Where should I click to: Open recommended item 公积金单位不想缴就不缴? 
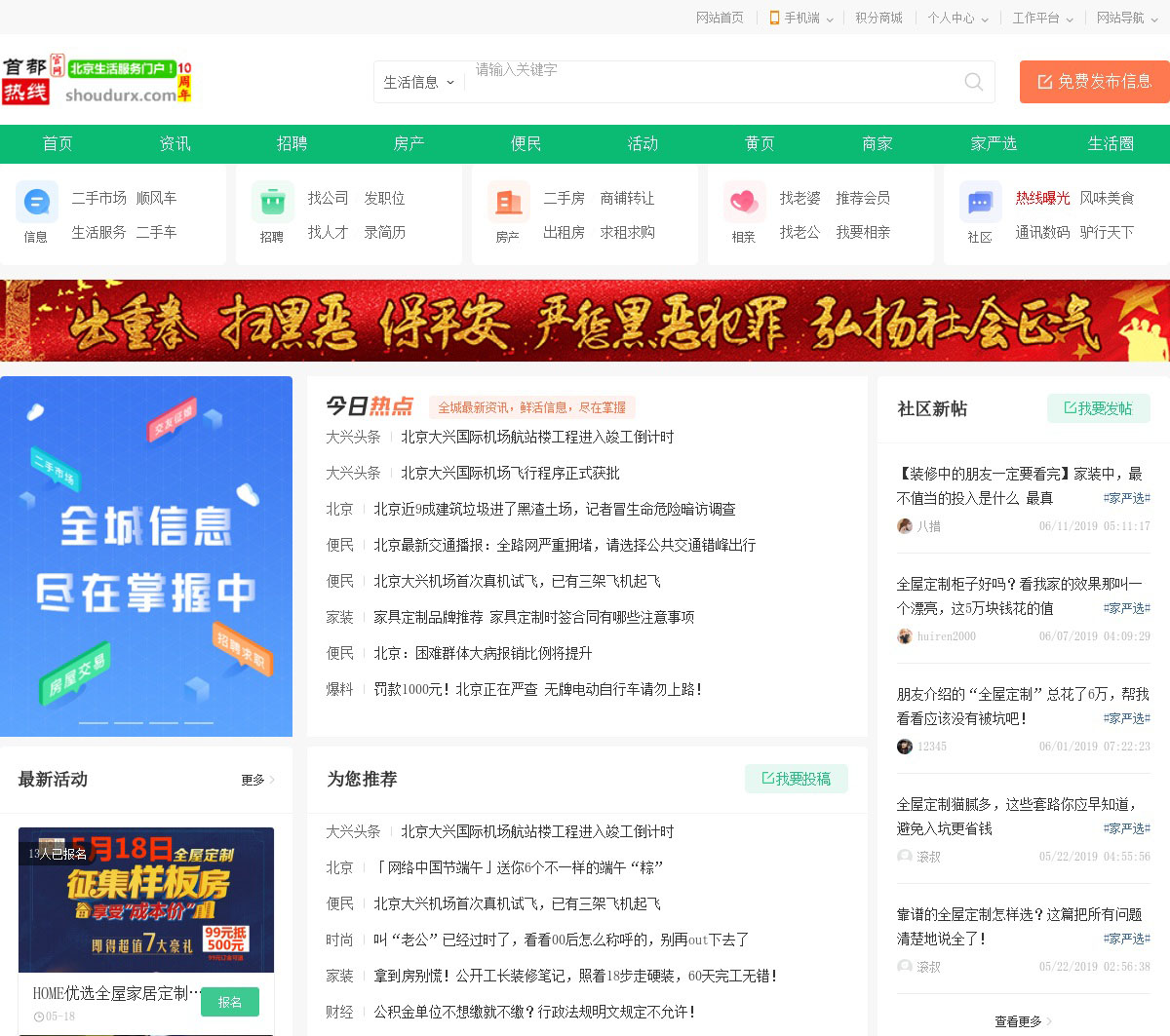pyautogui.click(x=534, y=1012)
